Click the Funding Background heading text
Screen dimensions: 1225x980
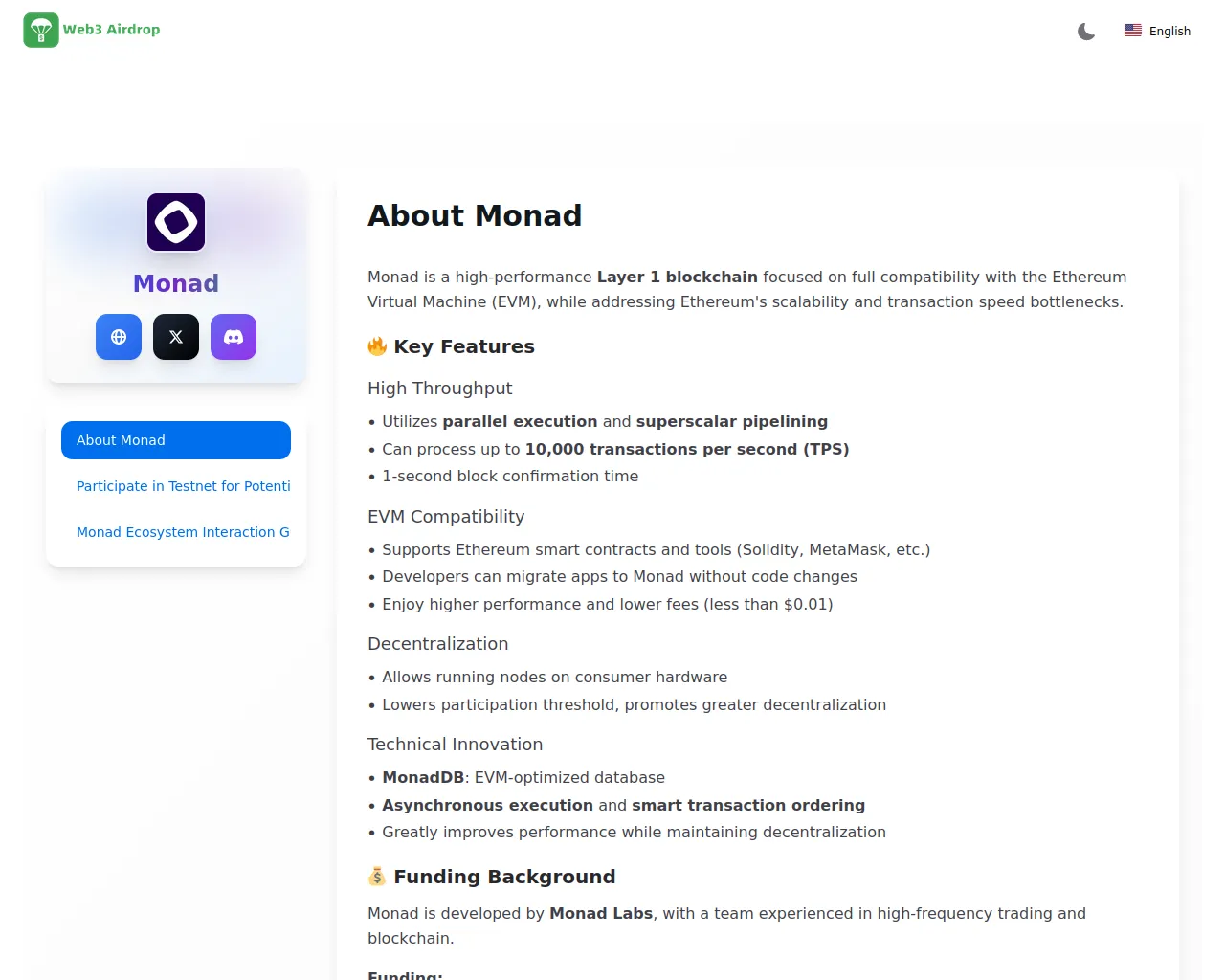tap(504, 877)
